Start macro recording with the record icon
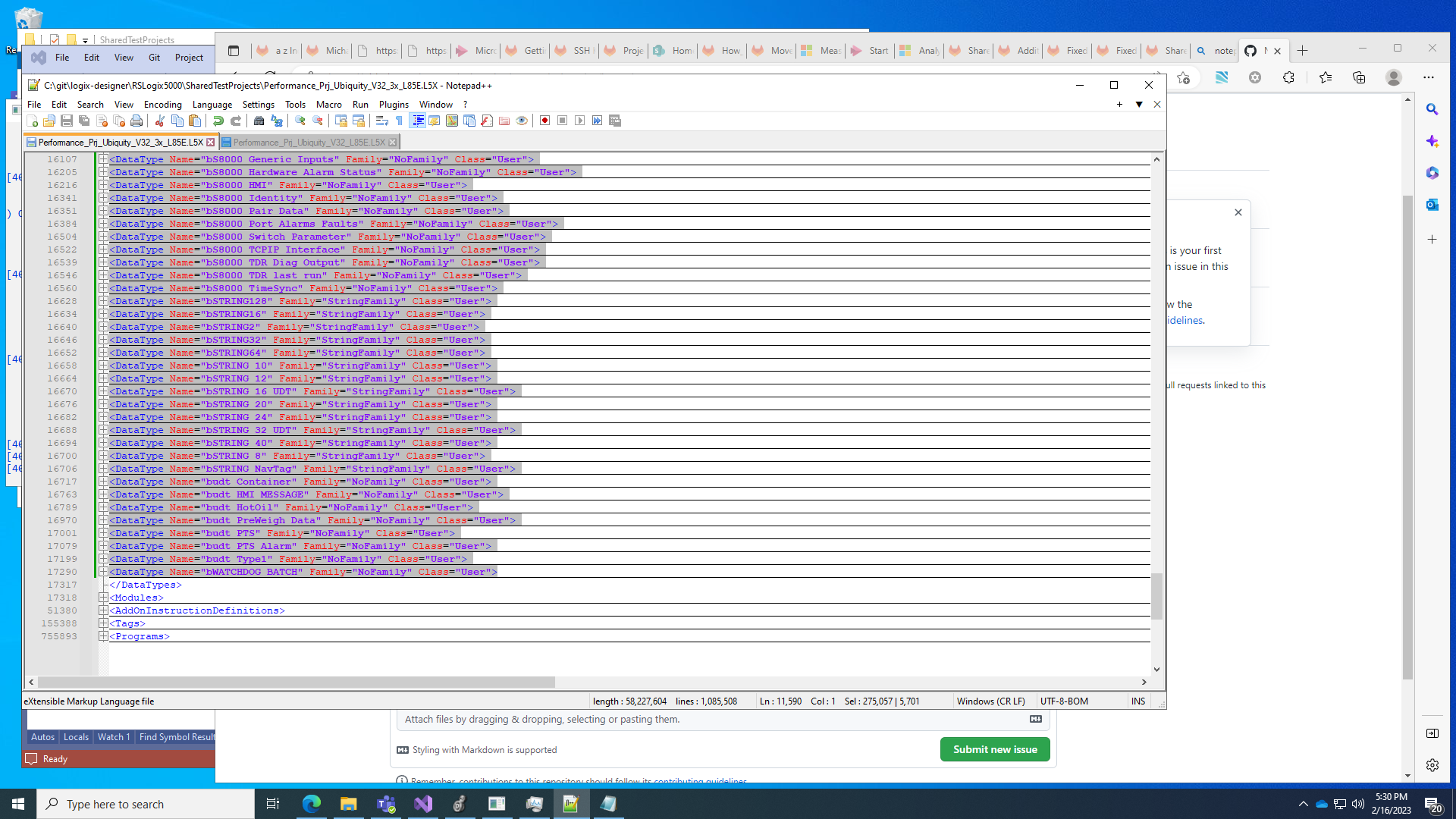The width and height of the screenshot is (1456, 819). [545, 120]
